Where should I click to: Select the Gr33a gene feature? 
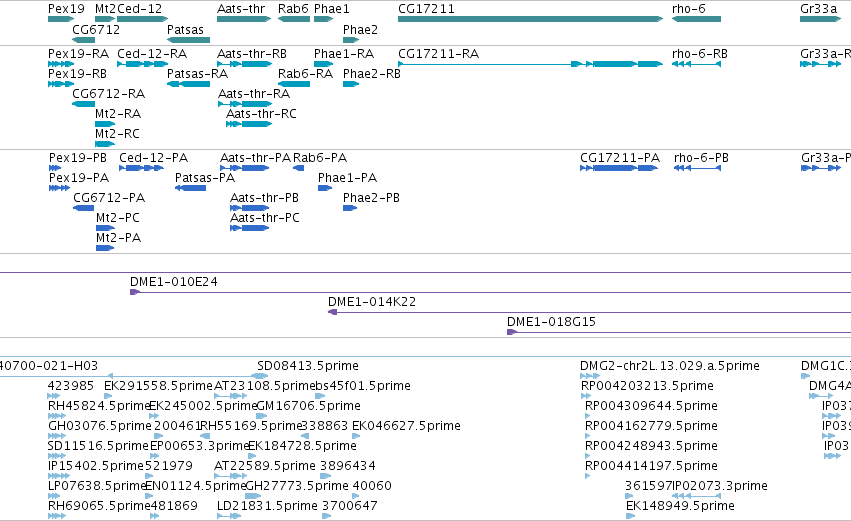[821, 19]
